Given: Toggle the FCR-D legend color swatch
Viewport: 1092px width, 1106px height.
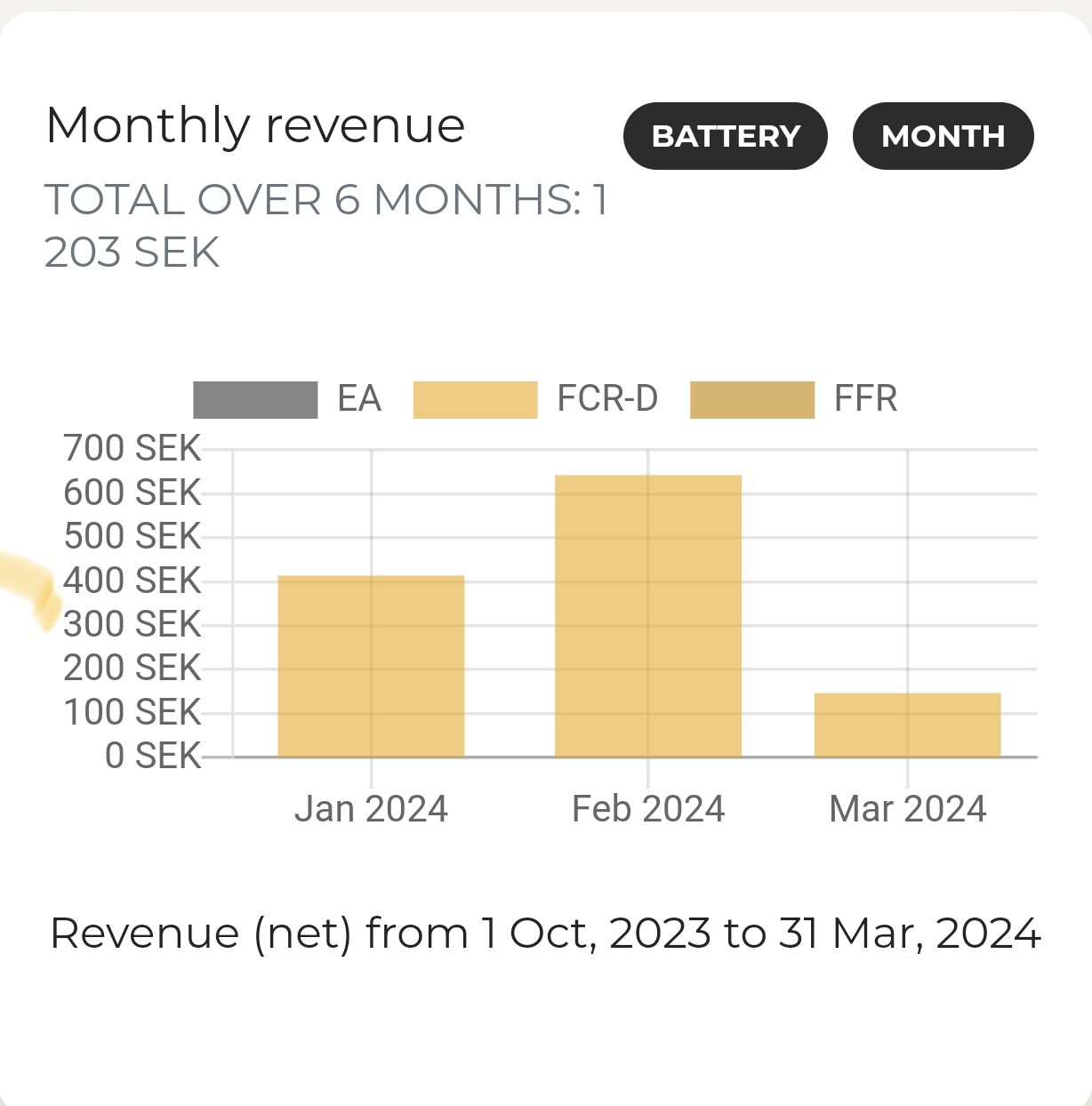Looking at the screenshot, I should point(475,399).
